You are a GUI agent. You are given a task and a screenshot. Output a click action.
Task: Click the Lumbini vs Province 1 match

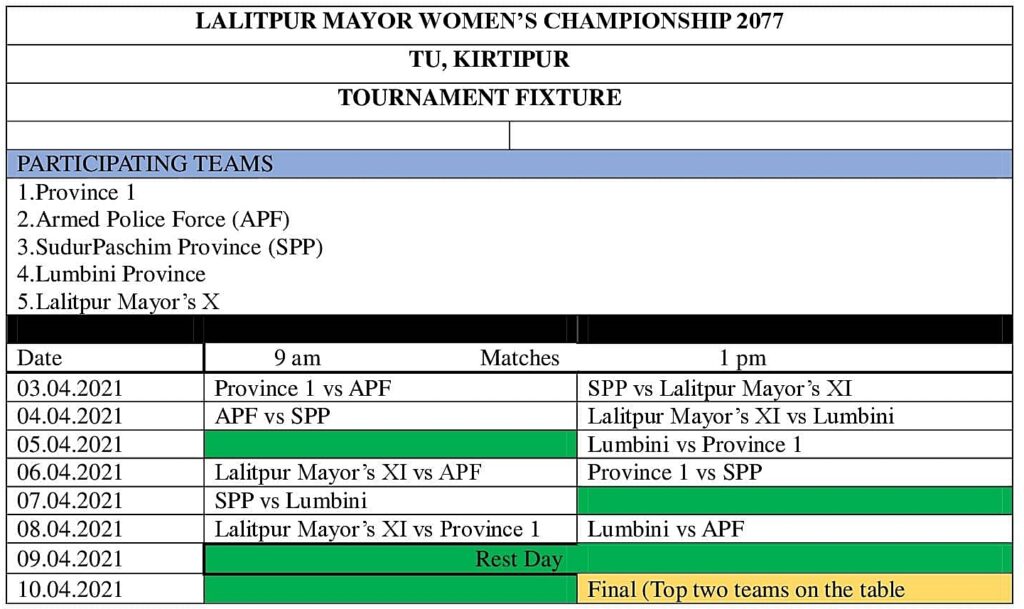pyautogui.click(x=694, y=444)
